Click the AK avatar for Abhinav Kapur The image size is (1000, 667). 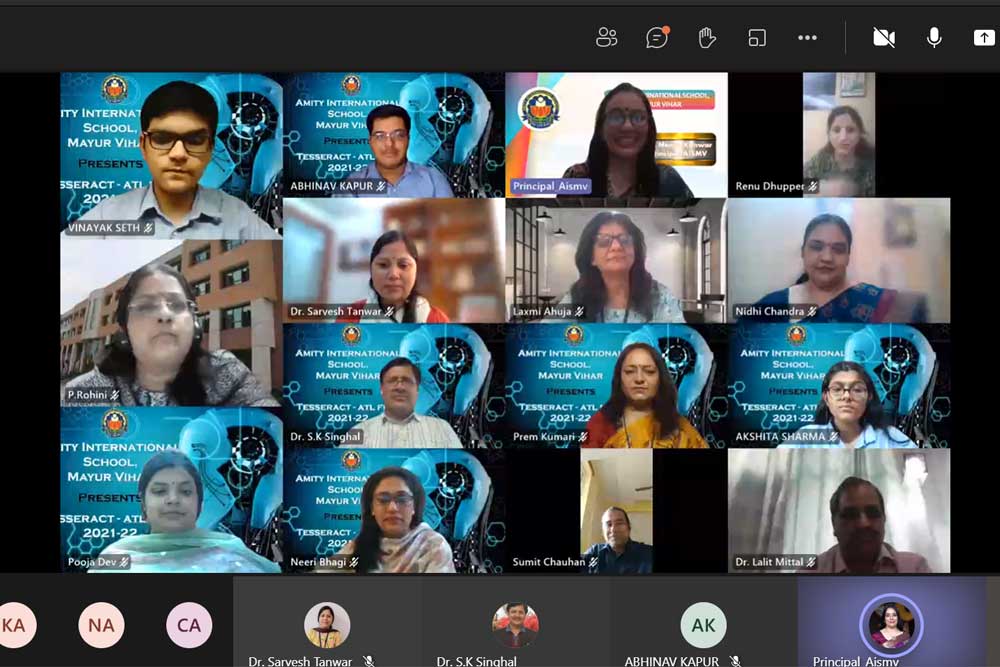point(703,625)
